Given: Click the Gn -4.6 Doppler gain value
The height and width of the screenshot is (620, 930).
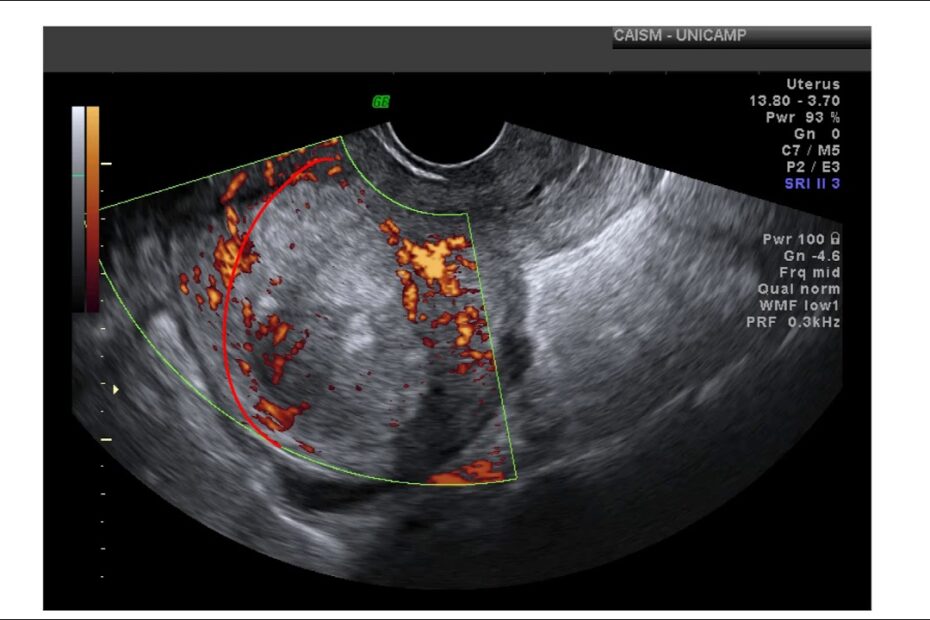Looking at the screenshot, I should point(812,256).
